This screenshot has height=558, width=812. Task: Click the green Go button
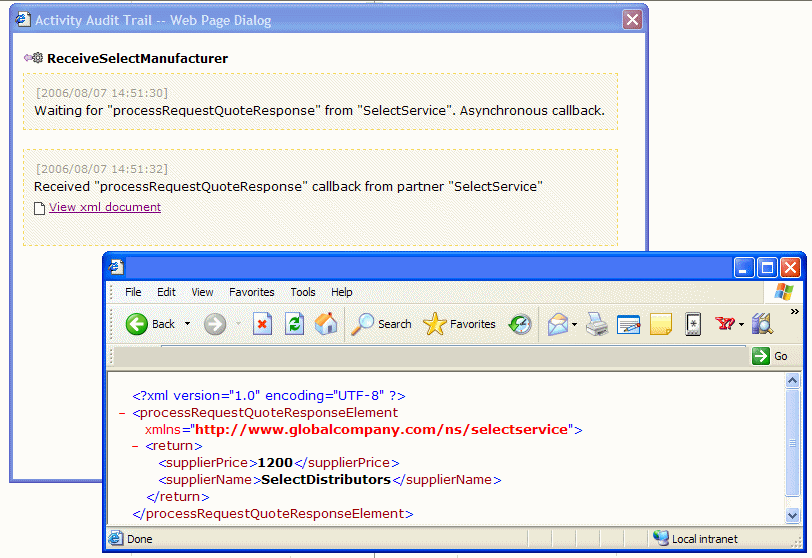pyautogui.click(x=770, y=356)
